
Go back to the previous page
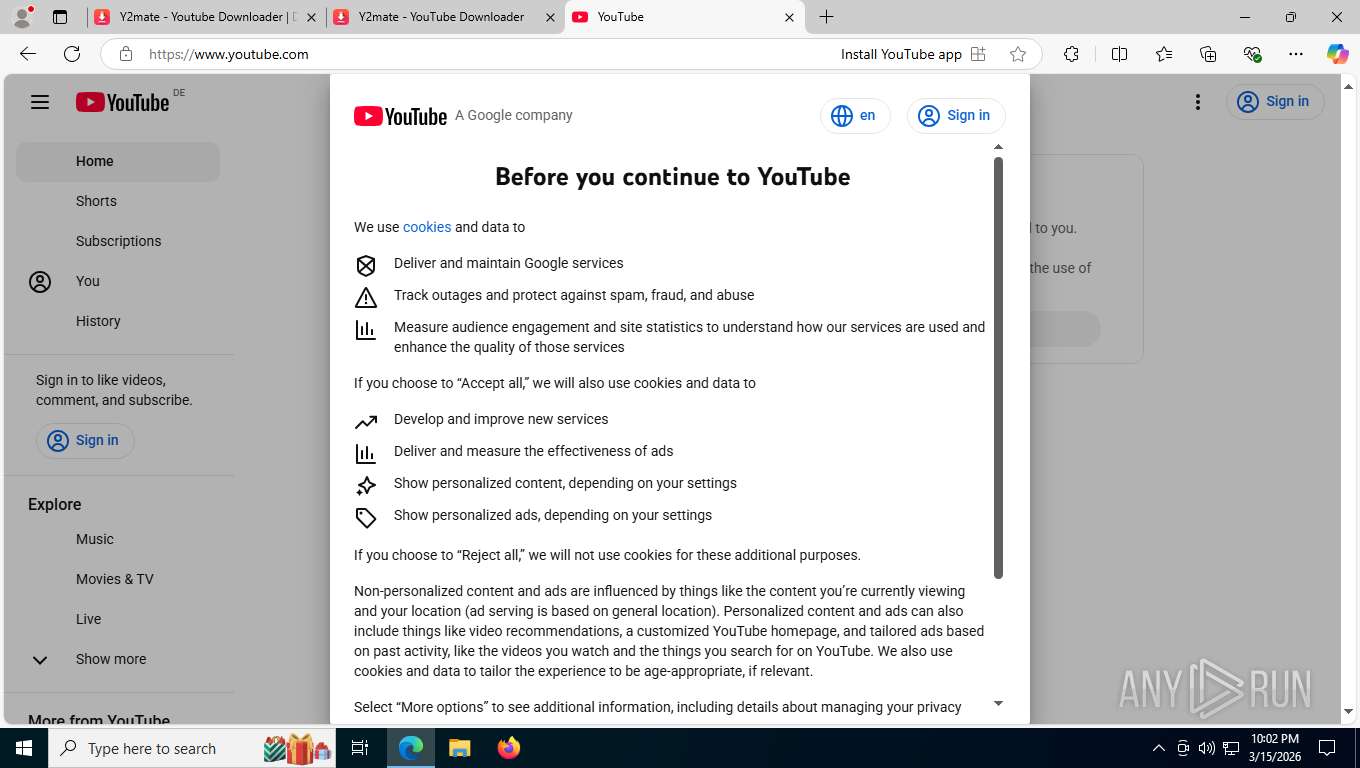pos(28,54)
